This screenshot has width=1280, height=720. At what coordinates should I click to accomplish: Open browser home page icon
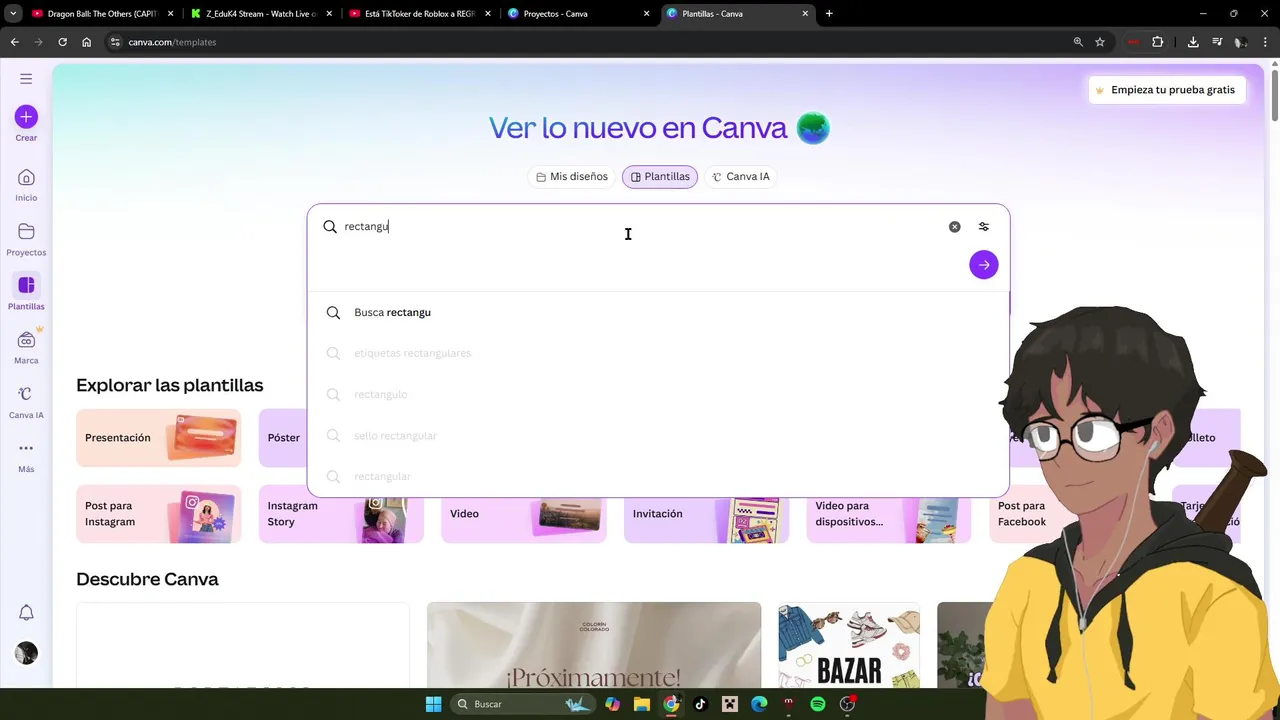(87, 42)
